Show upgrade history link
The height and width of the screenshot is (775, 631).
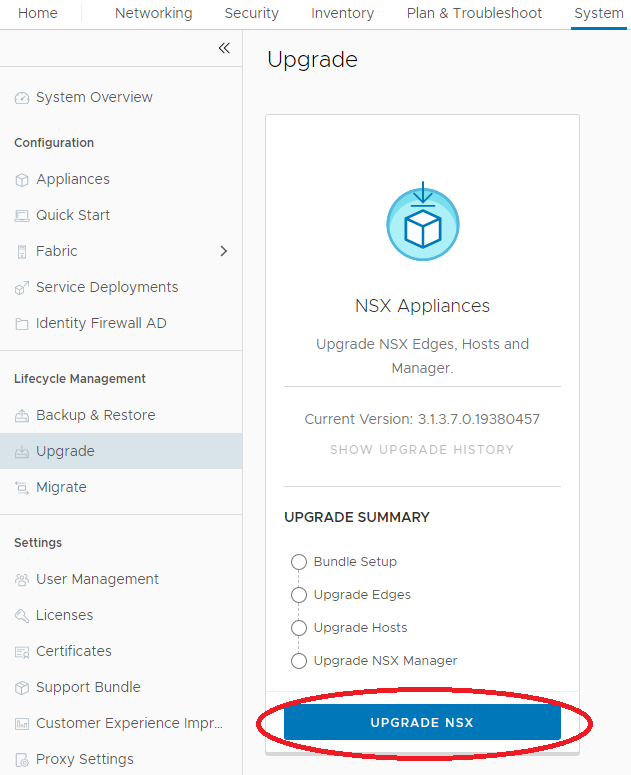pos(422,450)
